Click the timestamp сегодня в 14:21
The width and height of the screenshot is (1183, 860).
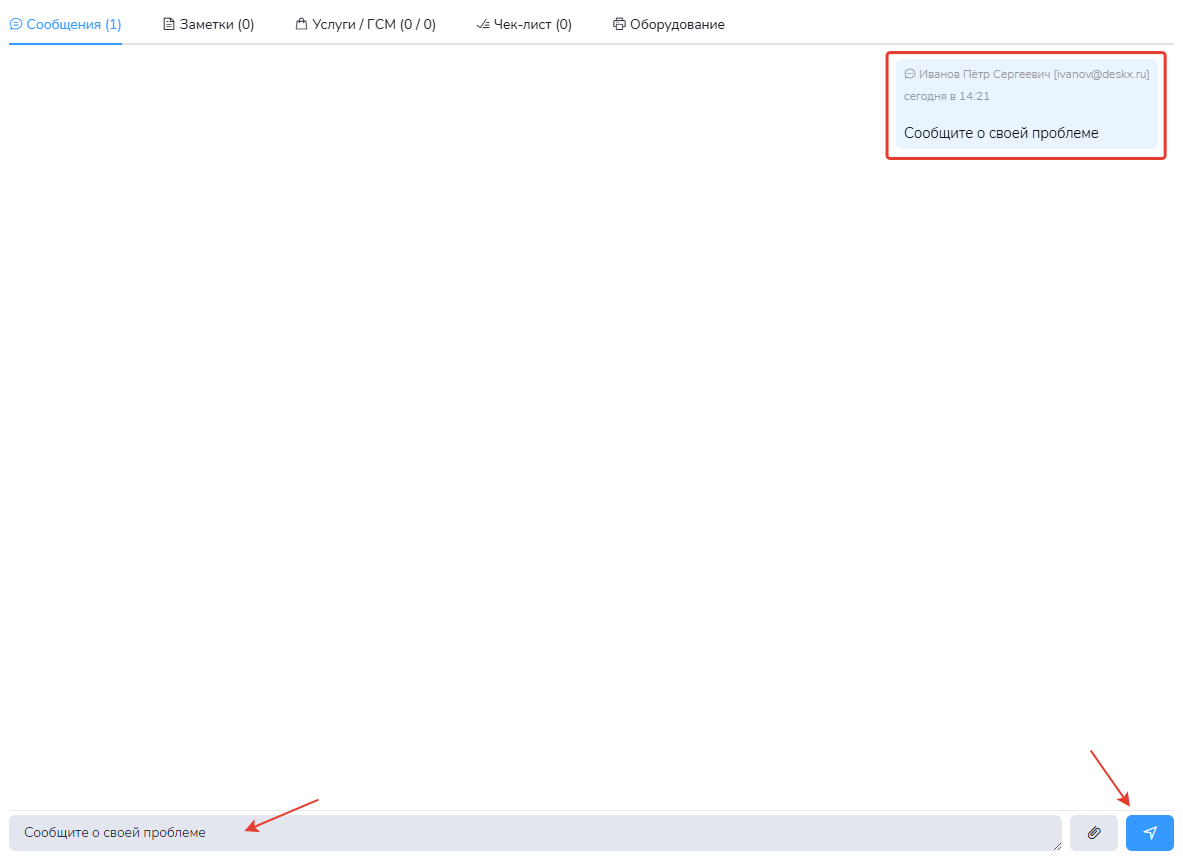click(946, 96)
